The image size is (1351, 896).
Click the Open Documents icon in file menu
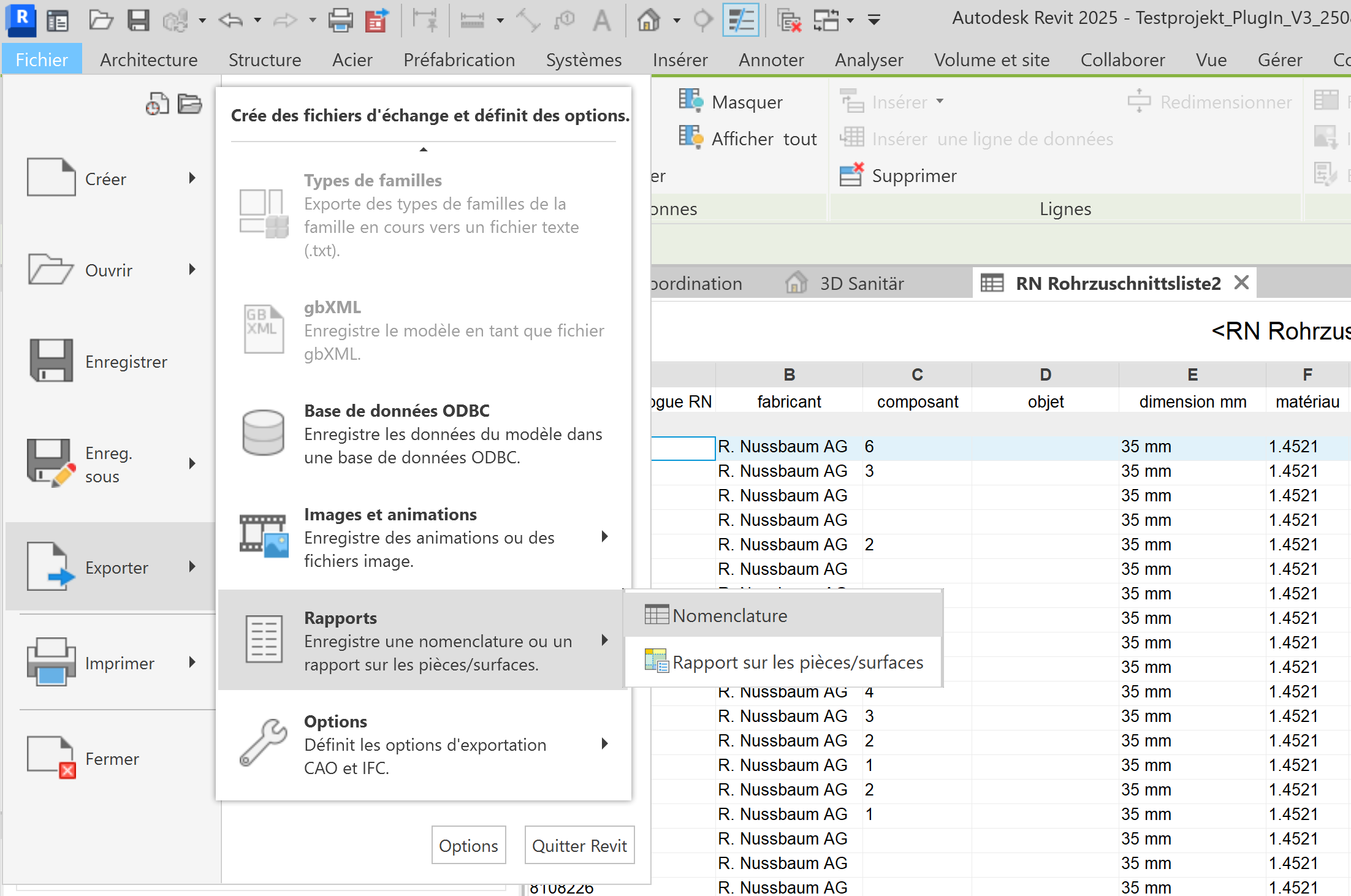pos(189,104)
